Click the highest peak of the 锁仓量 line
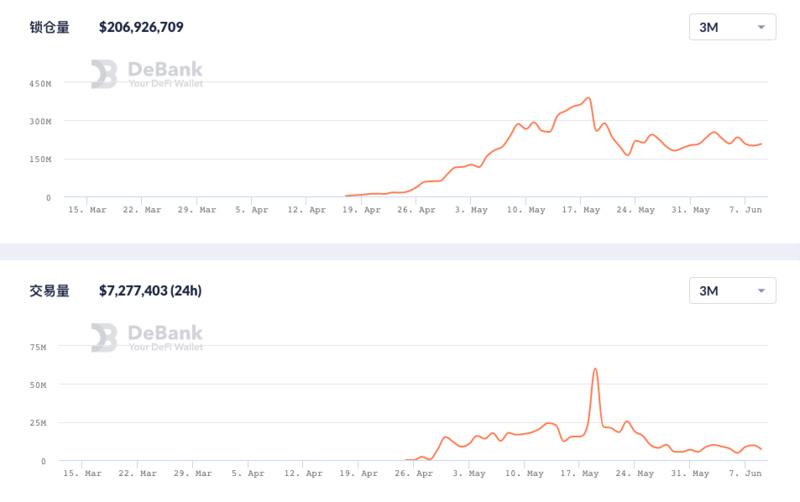 (x=589, y=98)
